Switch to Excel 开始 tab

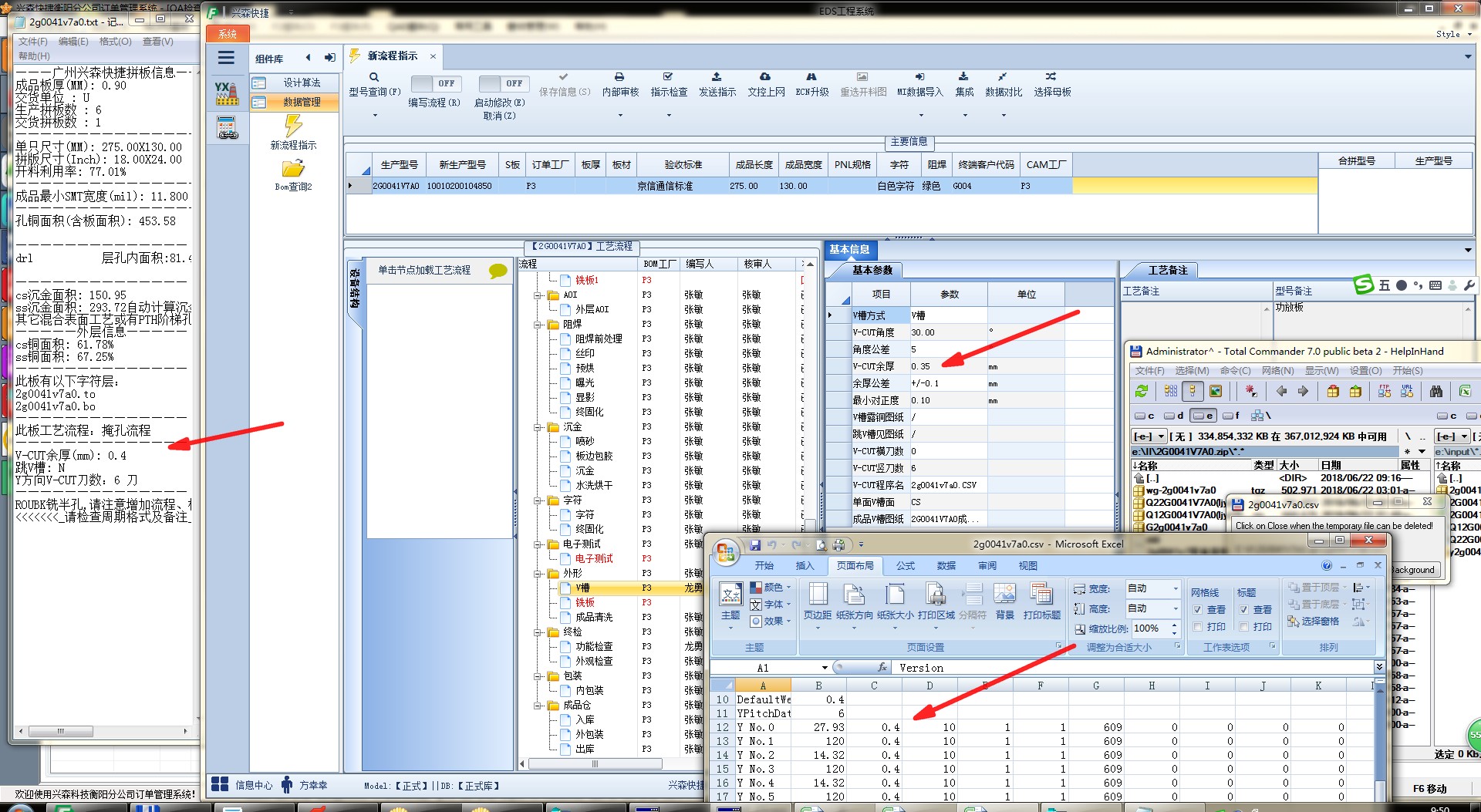tap(764, 566)
